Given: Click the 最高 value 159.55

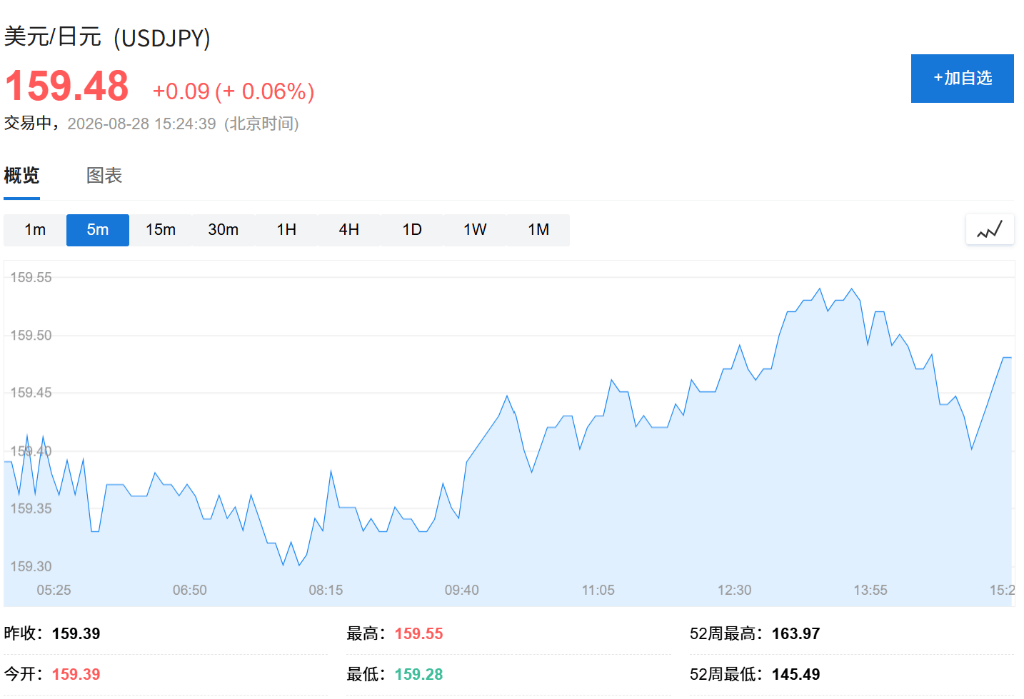Looking at the screenshot, I should (x=419, y=634).
